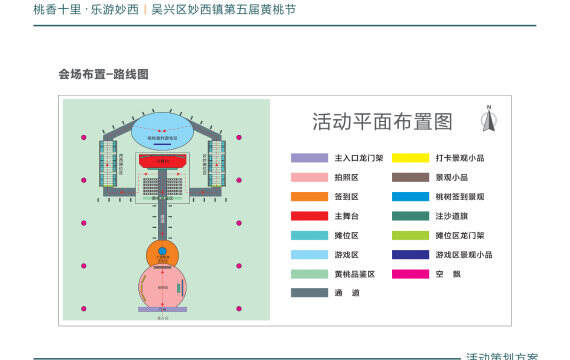Screen dimensions: 570x360
Task: Click the 活动平面布置图 title
Action: coord(382,121)
